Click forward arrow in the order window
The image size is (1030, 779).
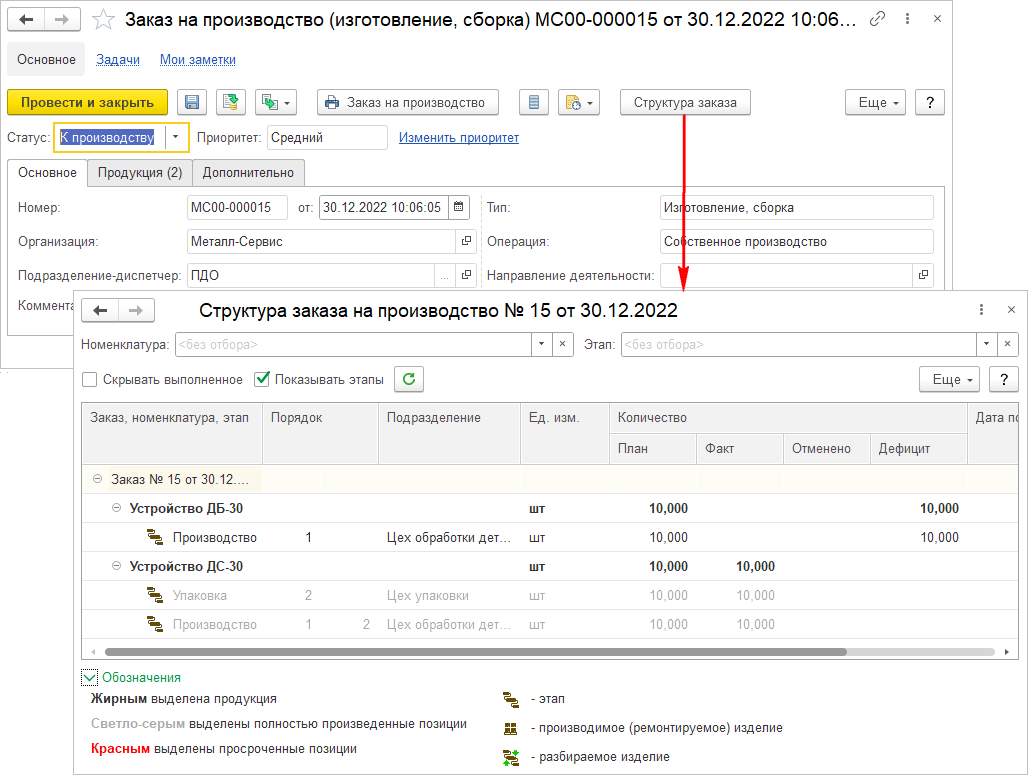(x=62, y=20)
